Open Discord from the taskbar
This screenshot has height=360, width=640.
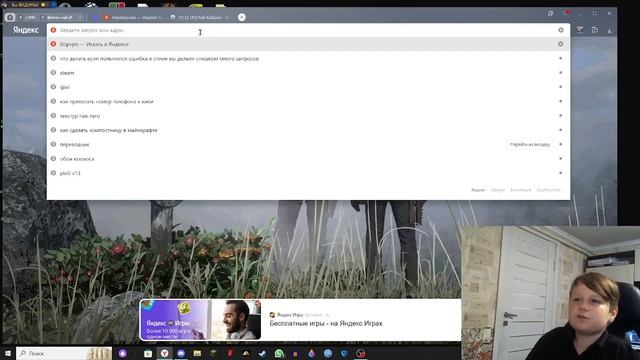(x=181, y=353)
